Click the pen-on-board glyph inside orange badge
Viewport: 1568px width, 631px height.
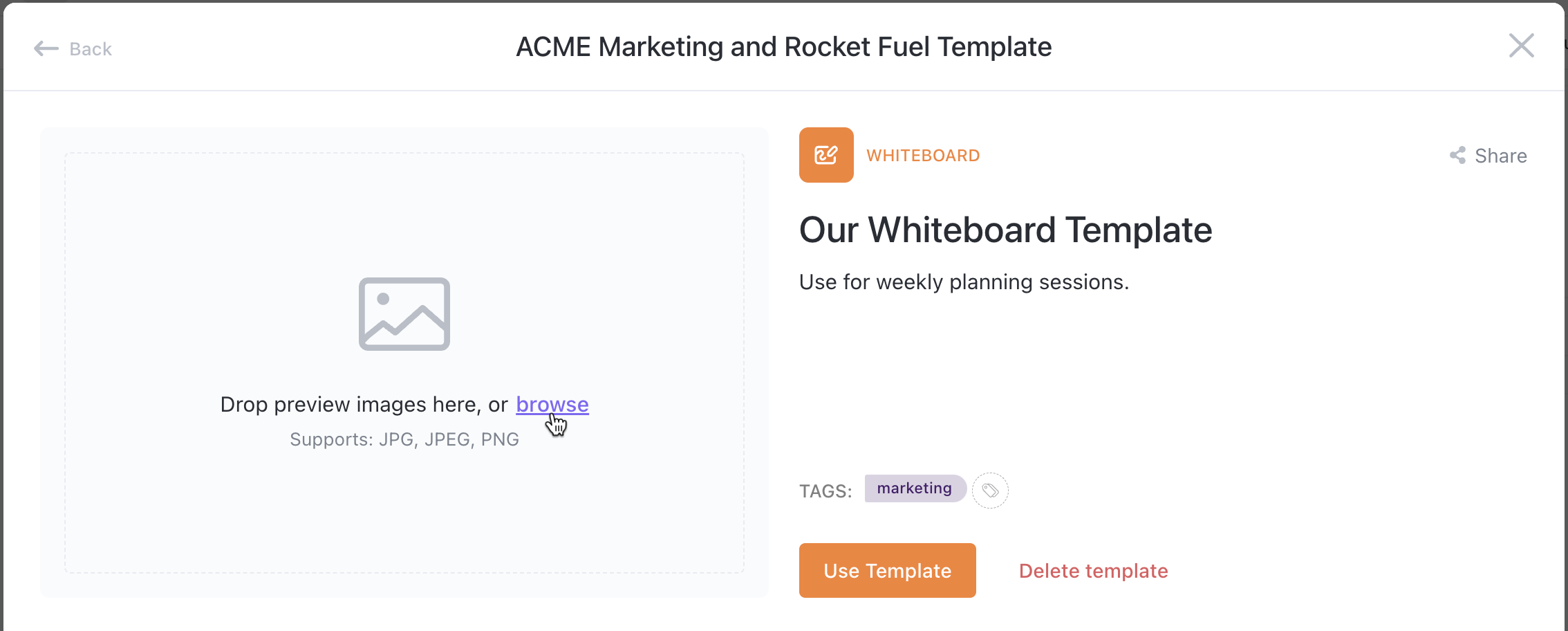tap(826, 155)
